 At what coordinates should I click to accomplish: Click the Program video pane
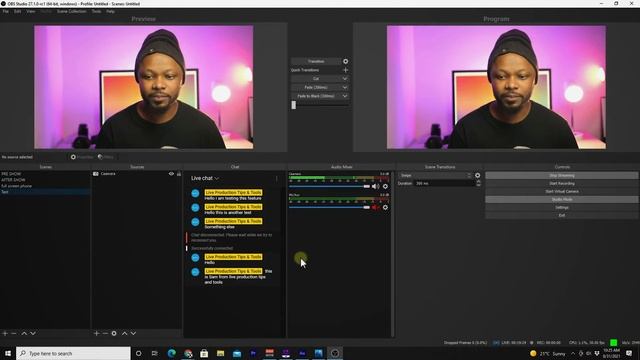tap(496, 87)
